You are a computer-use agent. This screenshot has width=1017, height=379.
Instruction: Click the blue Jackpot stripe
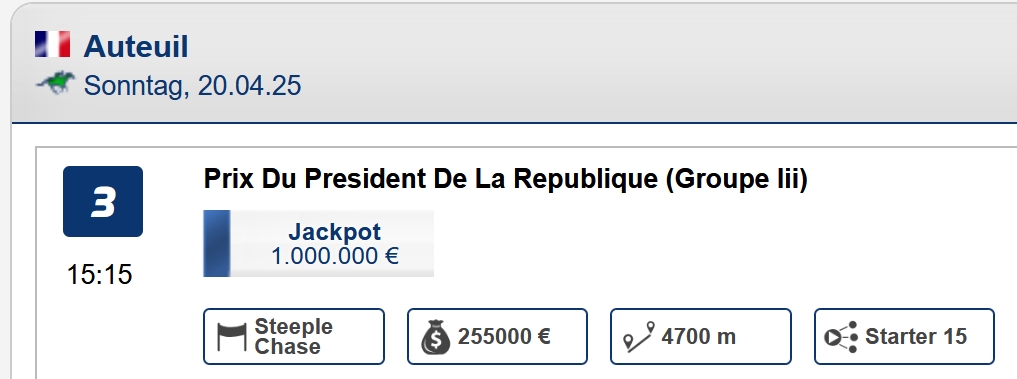217,243
